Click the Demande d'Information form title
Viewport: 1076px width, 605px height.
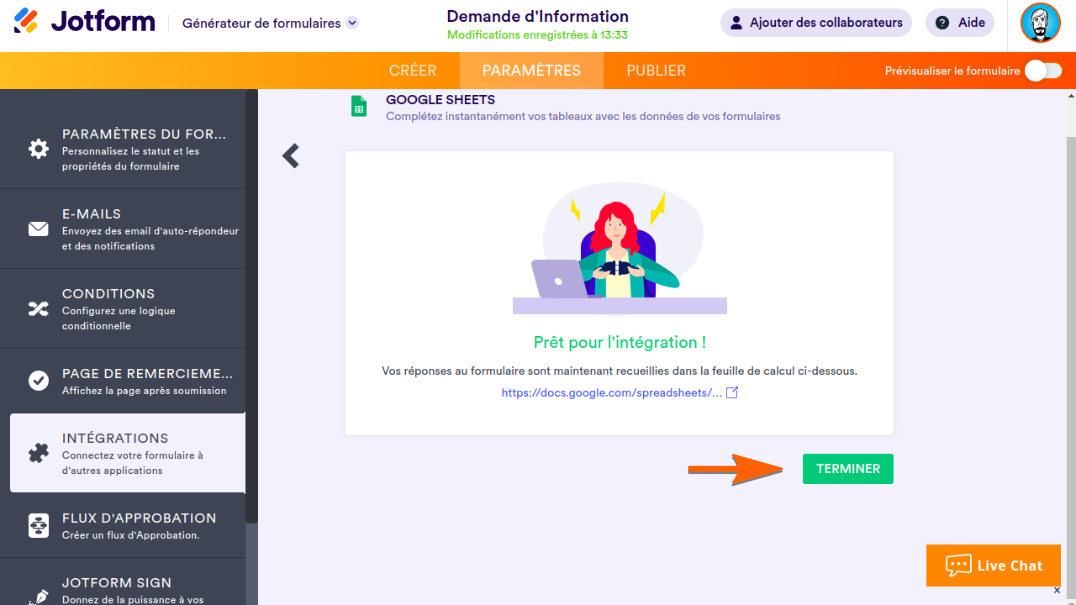tap(537, 16)
